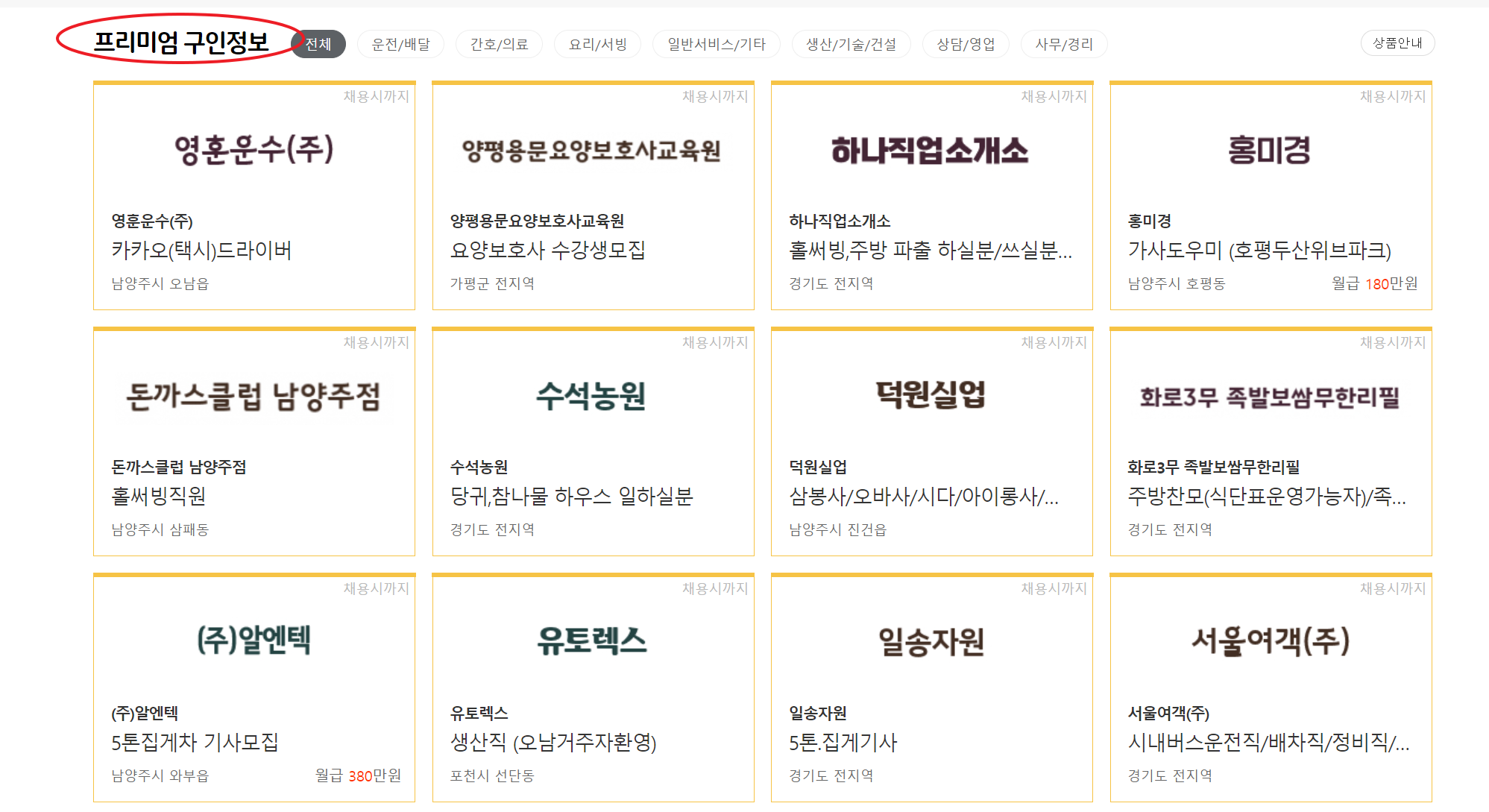Screen dimensions: 1489x812
Task: Show the 일반서비스/기타 category tab
Action: pos(717,44)
